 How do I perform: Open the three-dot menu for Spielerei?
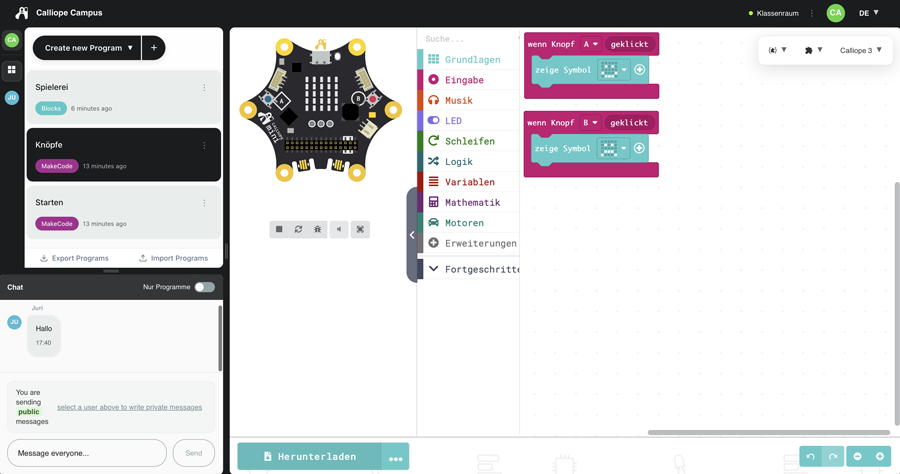pos(205,88)
